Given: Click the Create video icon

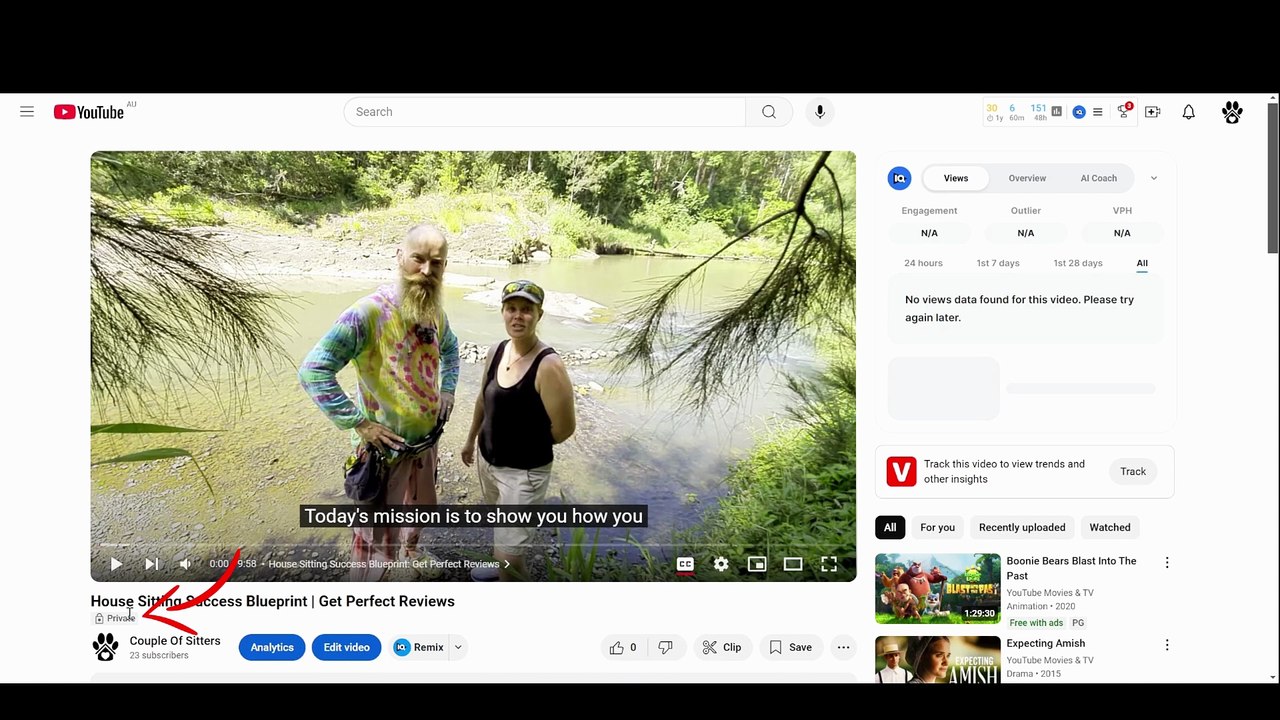Looking at the screenshot, I should [1153, 112].
